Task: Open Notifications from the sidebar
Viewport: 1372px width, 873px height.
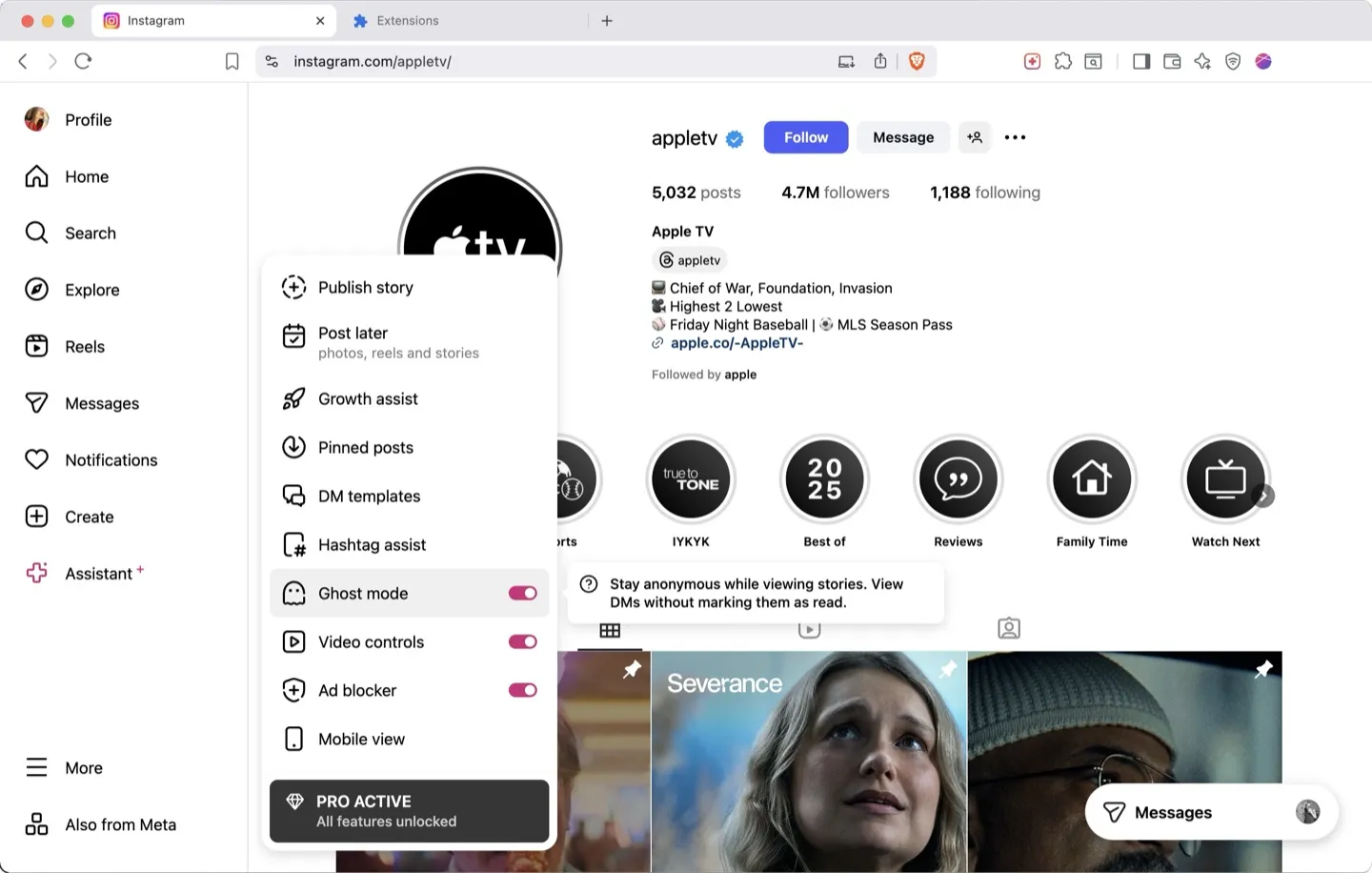Action: 111,459
